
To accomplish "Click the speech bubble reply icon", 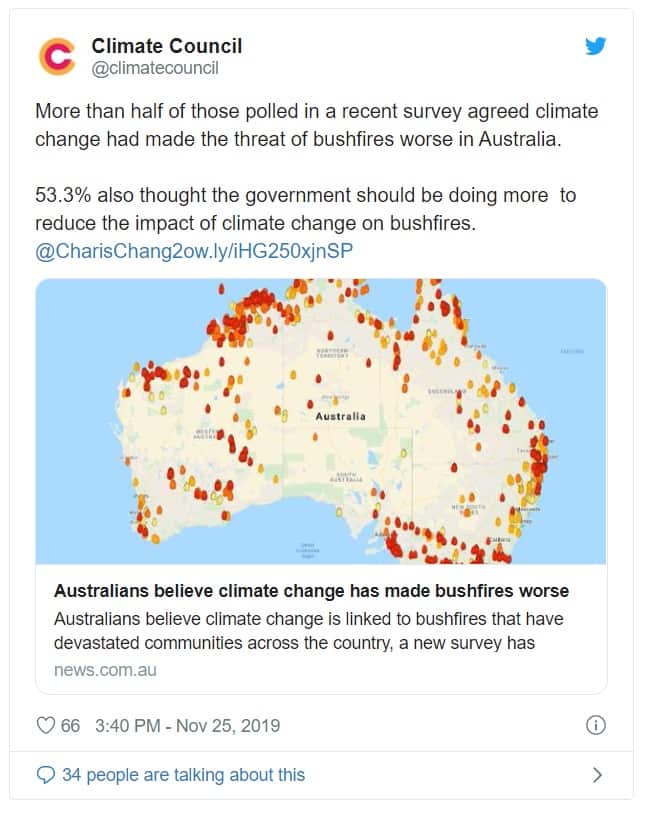I will pos(45,773).
